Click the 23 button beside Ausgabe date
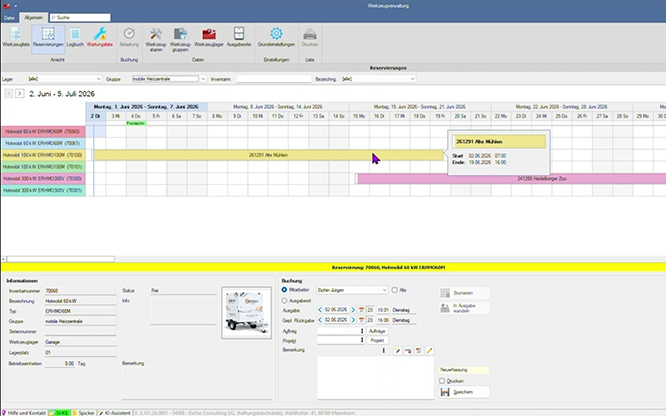The height and width of the screenshot is (416, 666). point(370,310)
